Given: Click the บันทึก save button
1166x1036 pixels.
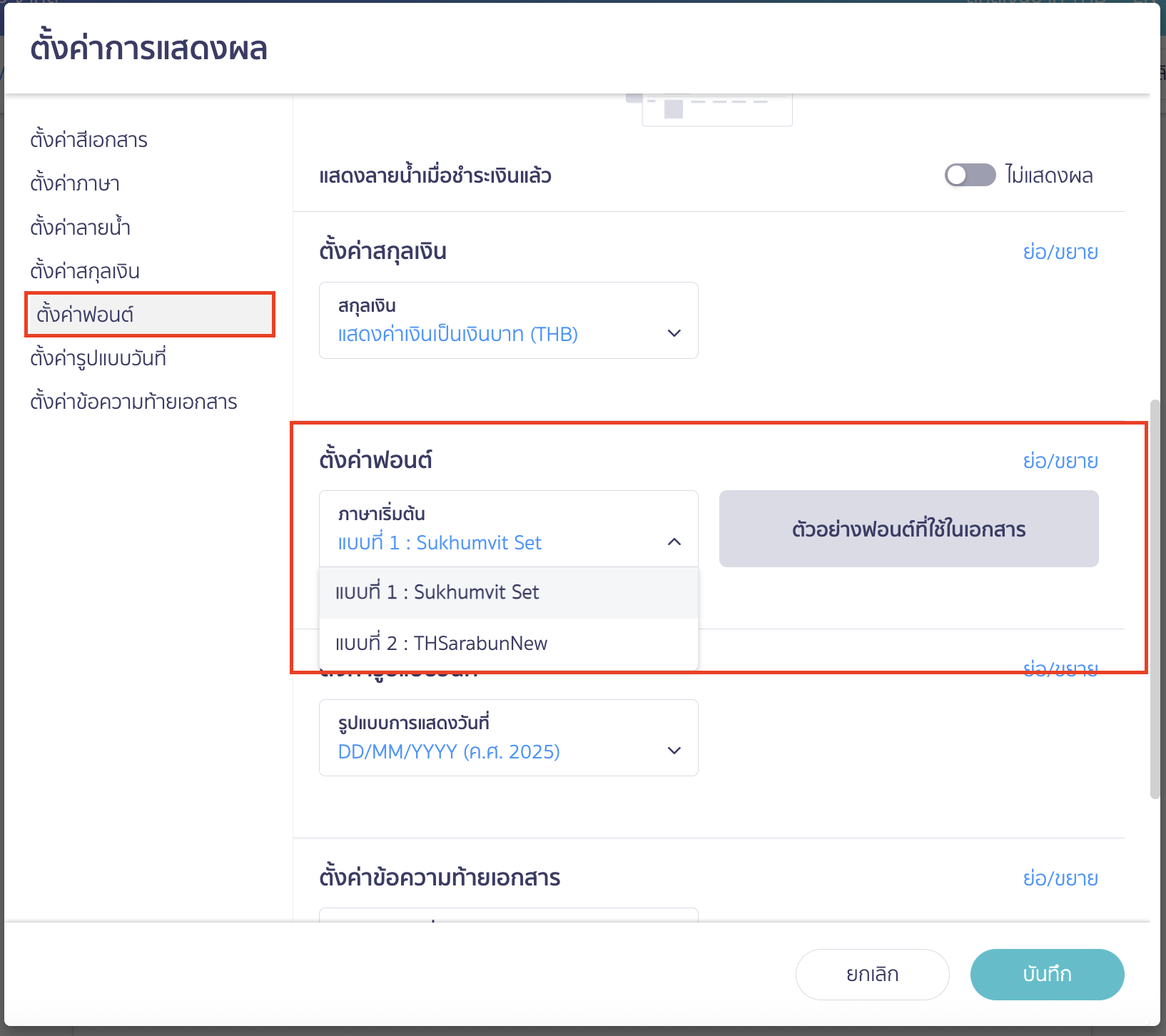Looking at the screenshot, I should coord(1047,975).
